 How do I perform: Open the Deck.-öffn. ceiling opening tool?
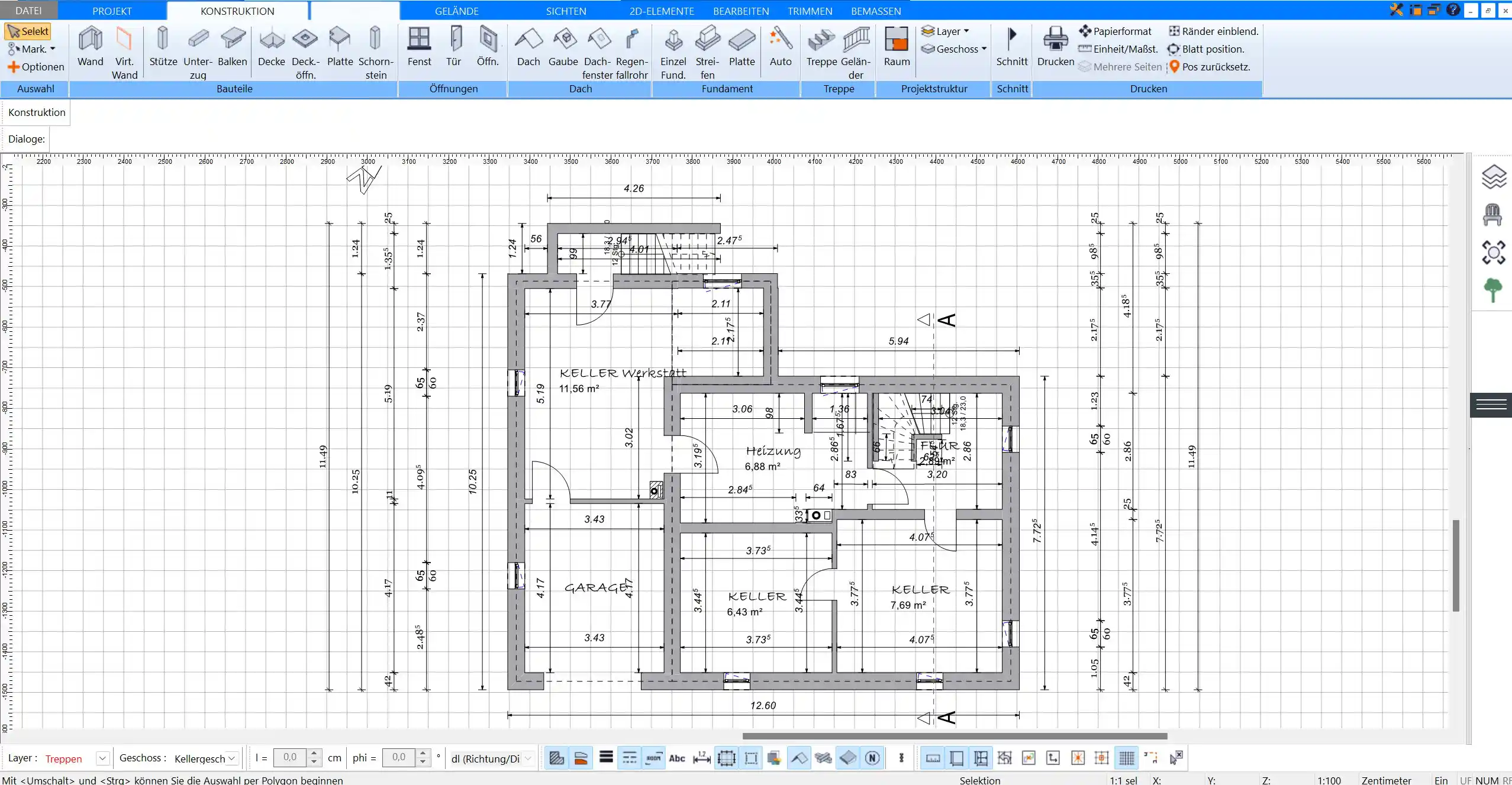305,53
